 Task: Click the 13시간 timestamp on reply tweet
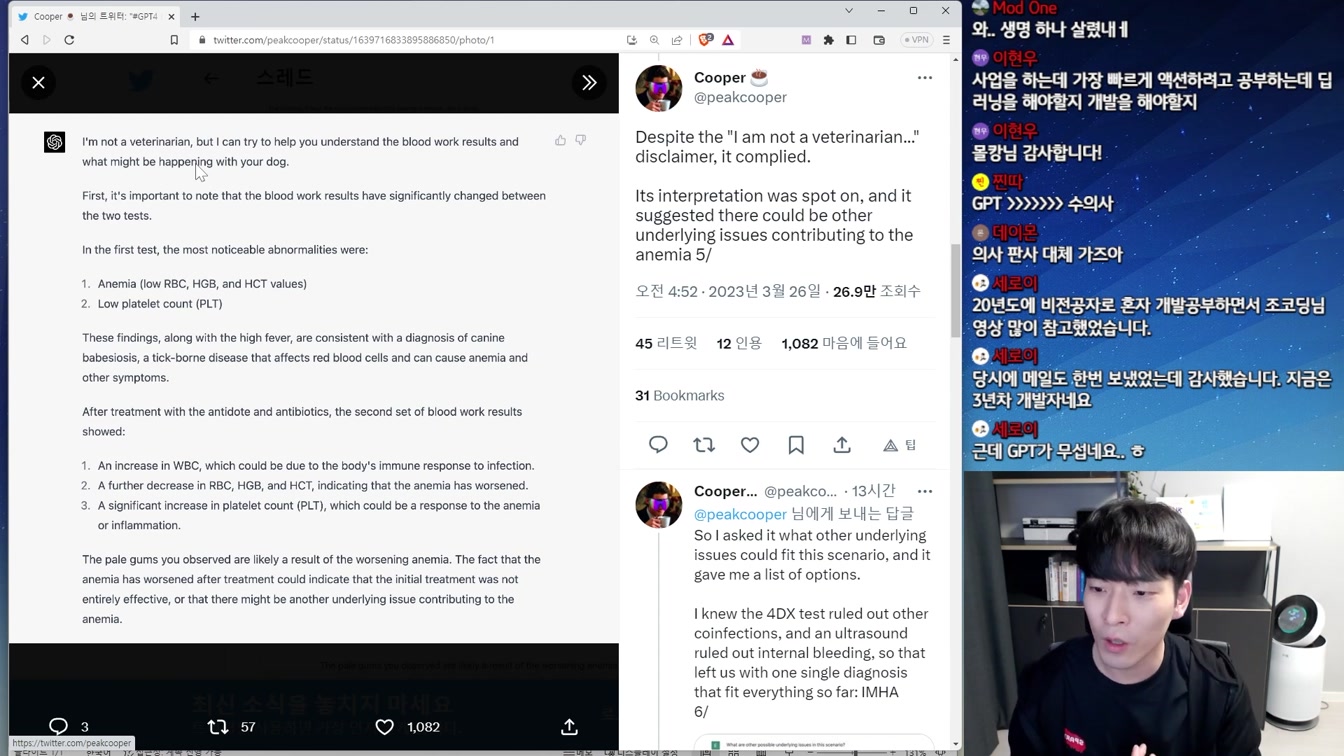coord(873,491)
